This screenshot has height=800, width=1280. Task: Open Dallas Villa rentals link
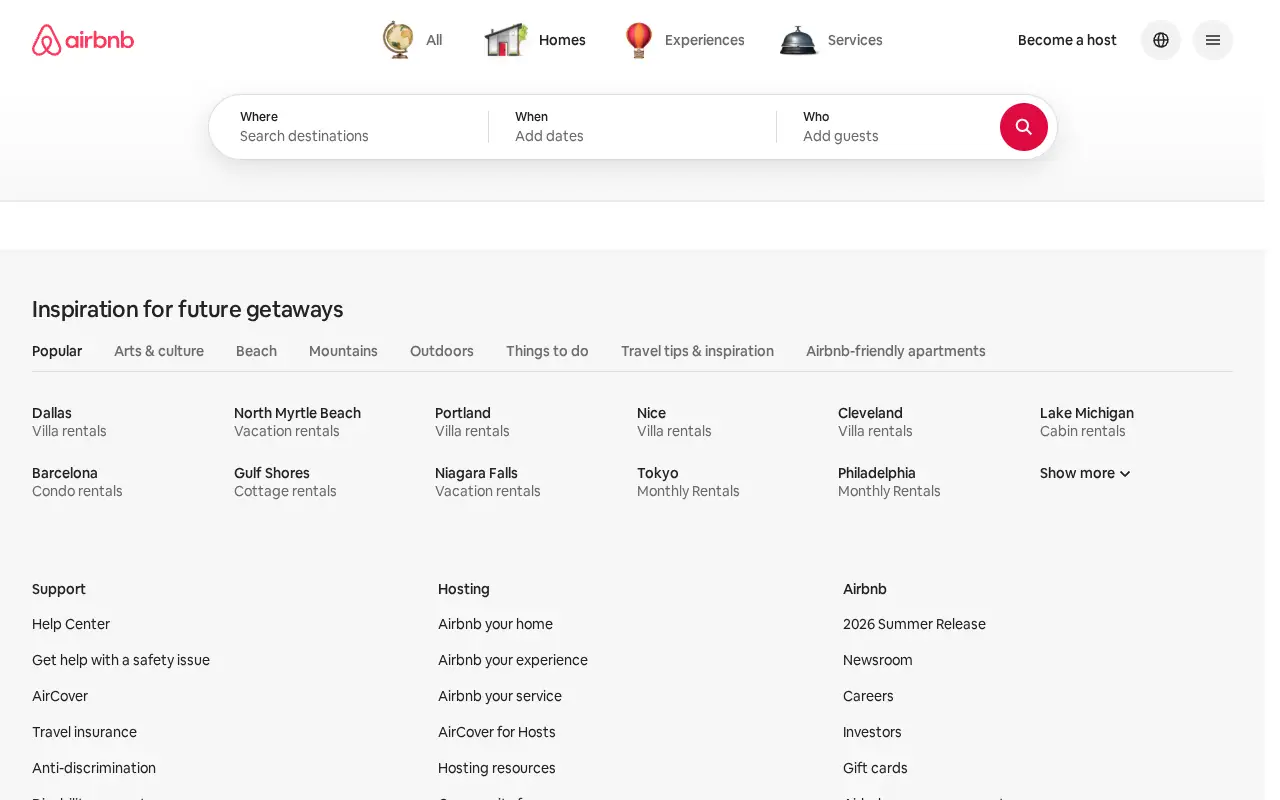[69, 422]
